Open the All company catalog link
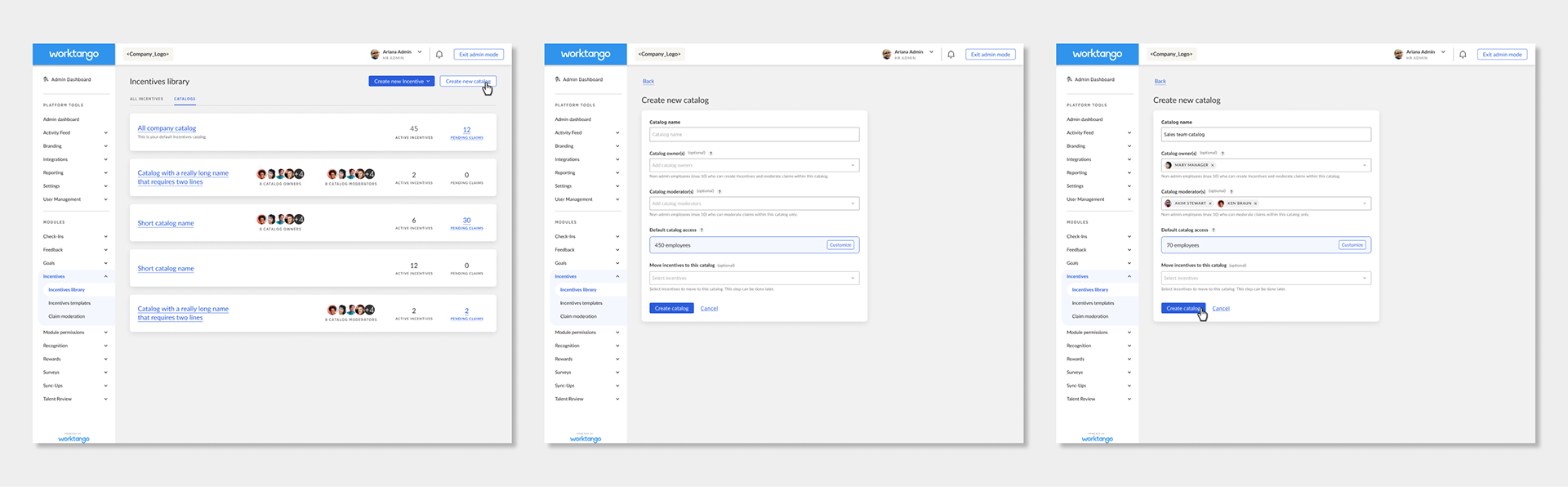Image resolution: width=1568 pixels, height=487 pixels. (167, 128)
